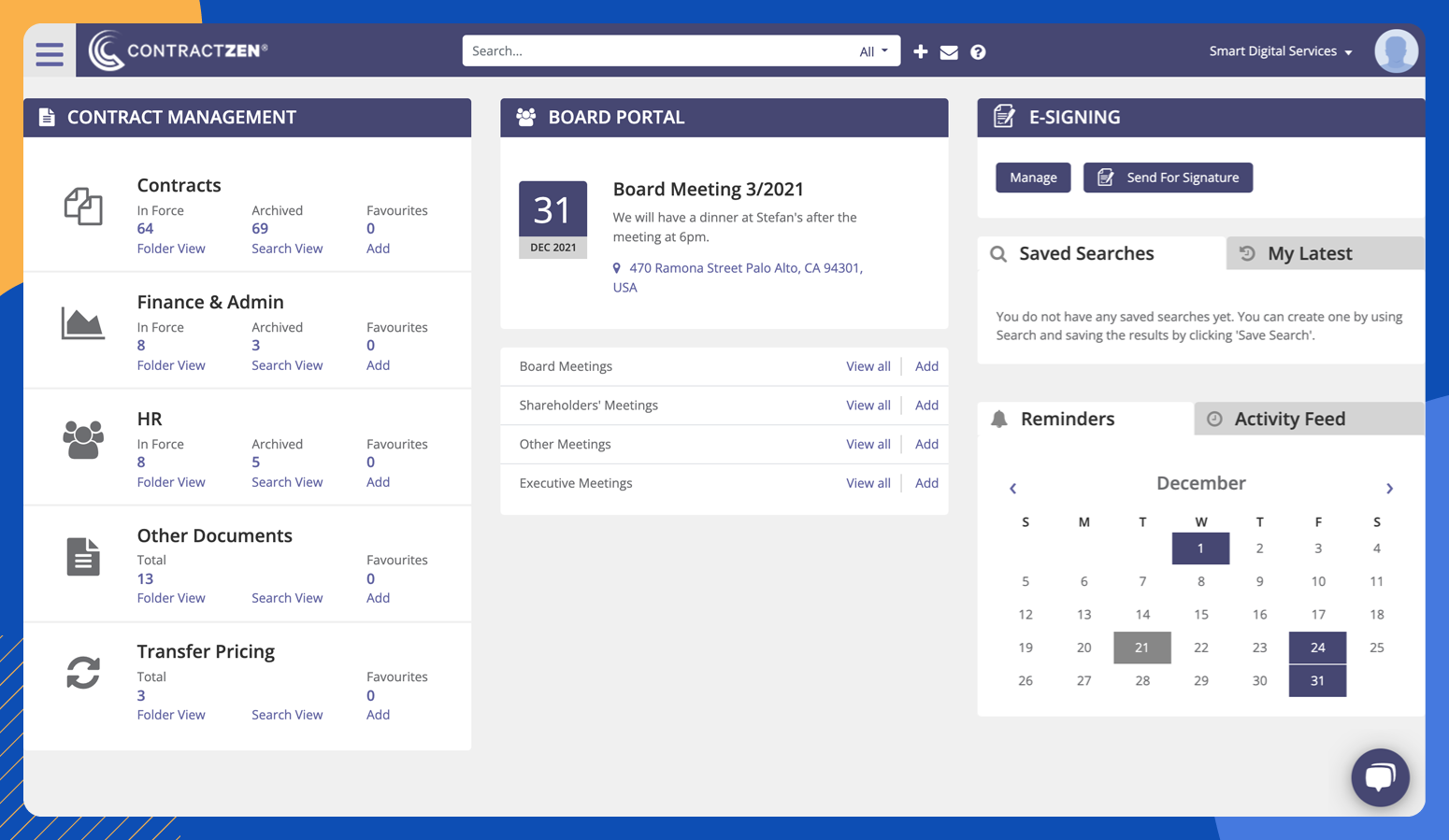The image size is (1449, 840).
Task: Open help using the question mark icon
Action: click(977, 51)
